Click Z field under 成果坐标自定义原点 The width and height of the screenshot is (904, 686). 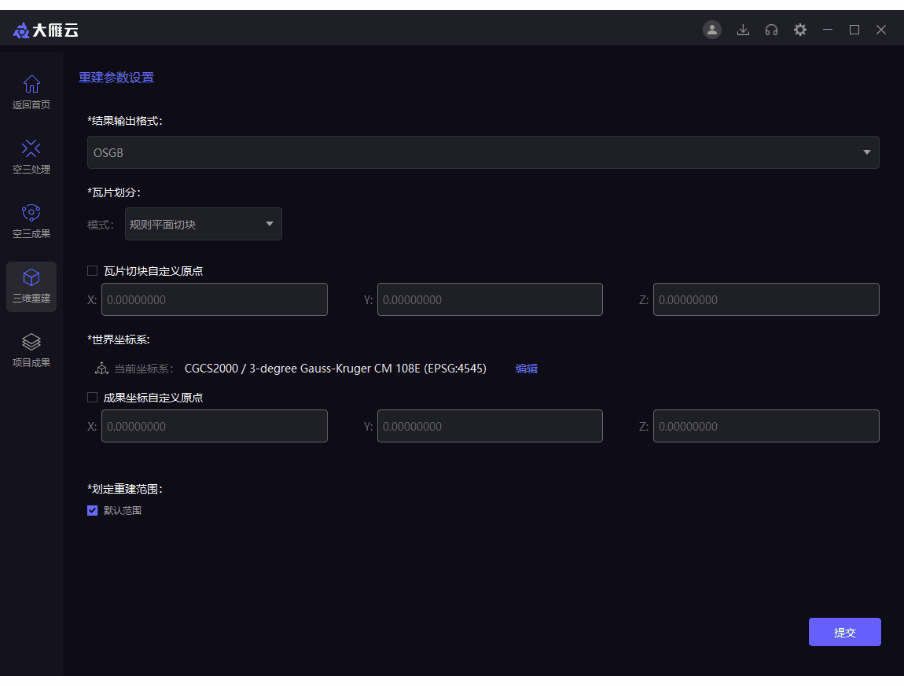[x=766, y=426]
